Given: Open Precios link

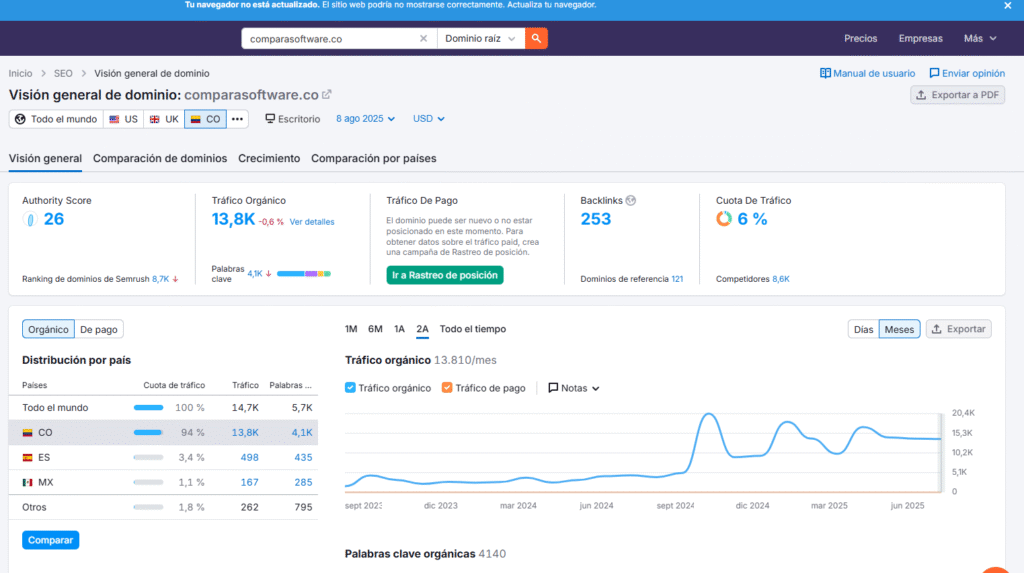Looking at the screenshot, I should [860, 39].
